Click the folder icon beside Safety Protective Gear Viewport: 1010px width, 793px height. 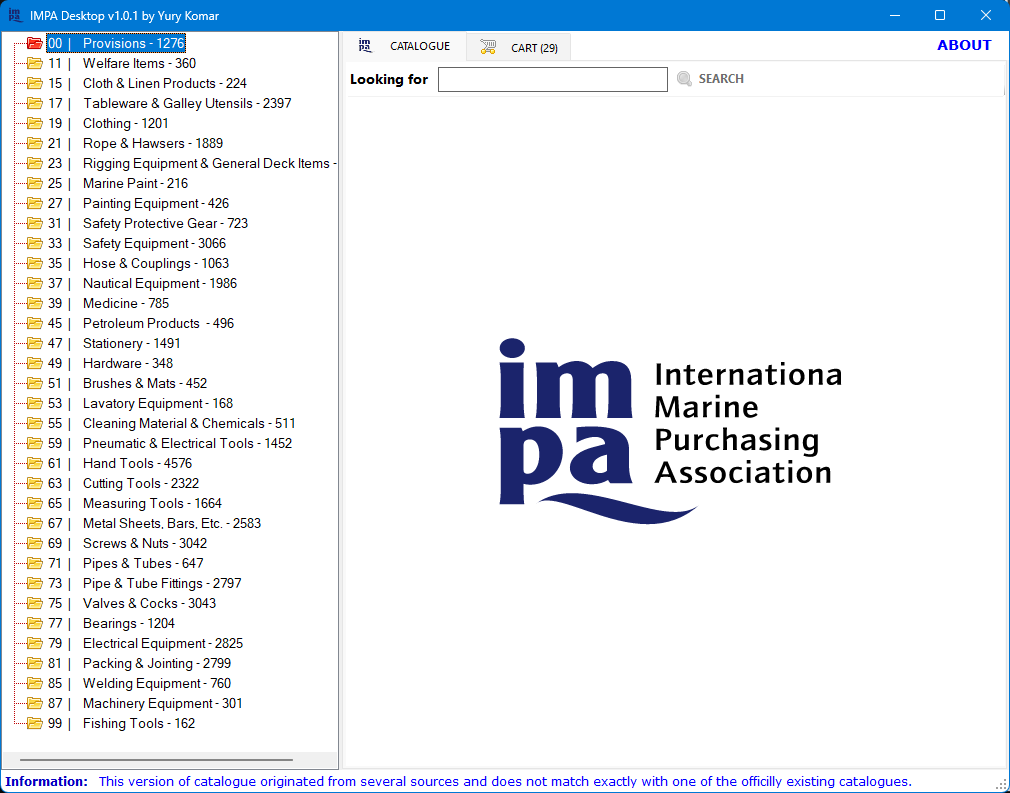pos(34,224)
